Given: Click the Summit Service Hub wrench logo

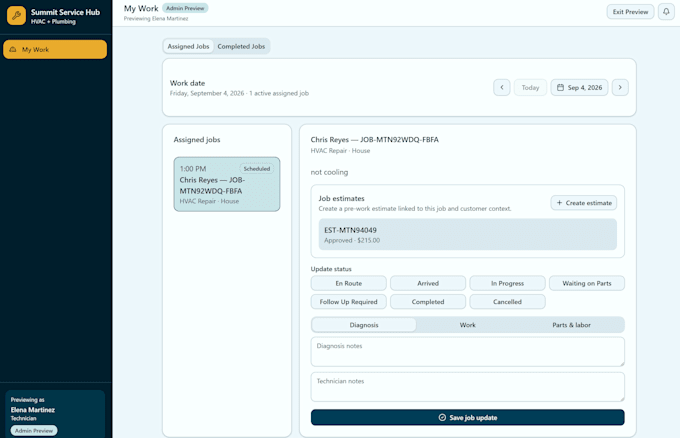Looking at the screenshot, I should (16, 16).
